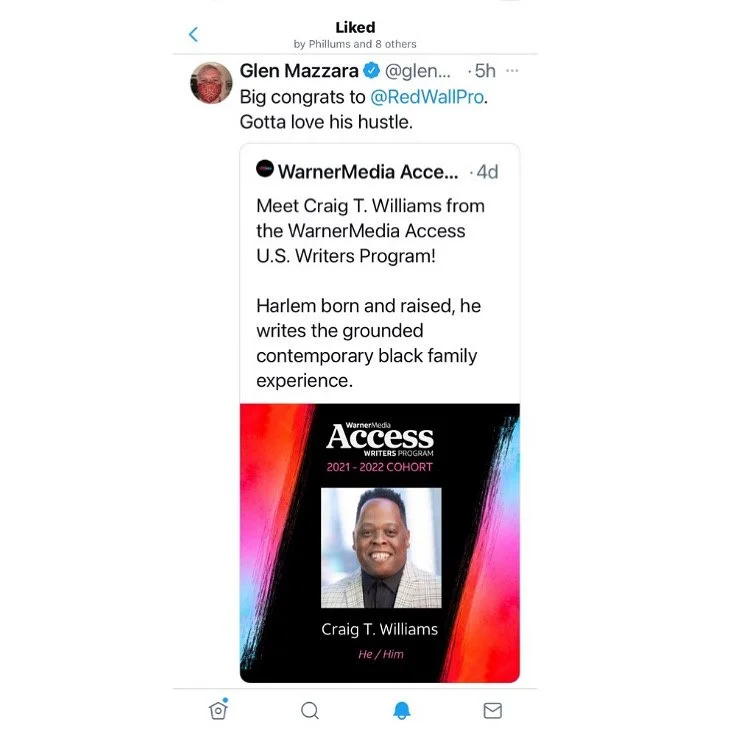Screen dimensions: 736x736
Task: Tap the blue verified badge
Action: tap(372, 71)
